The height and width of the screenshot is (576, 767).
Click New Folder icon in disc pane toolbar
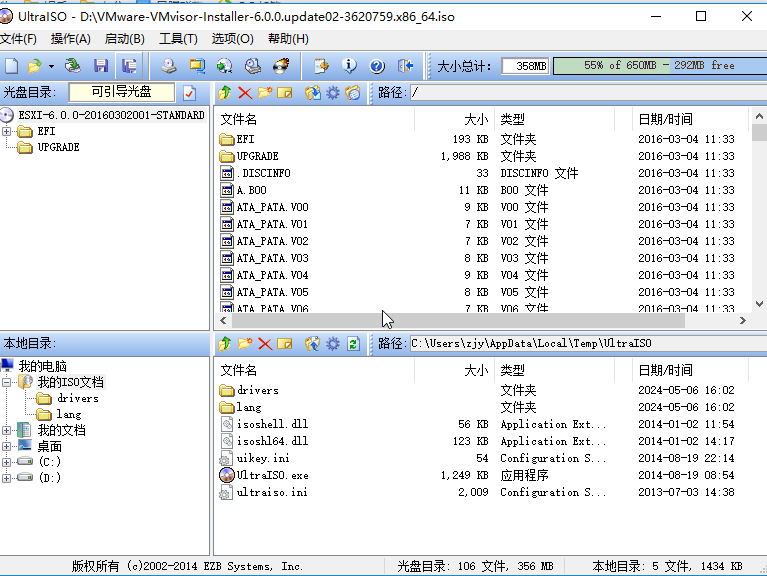[x=265, y=92]
